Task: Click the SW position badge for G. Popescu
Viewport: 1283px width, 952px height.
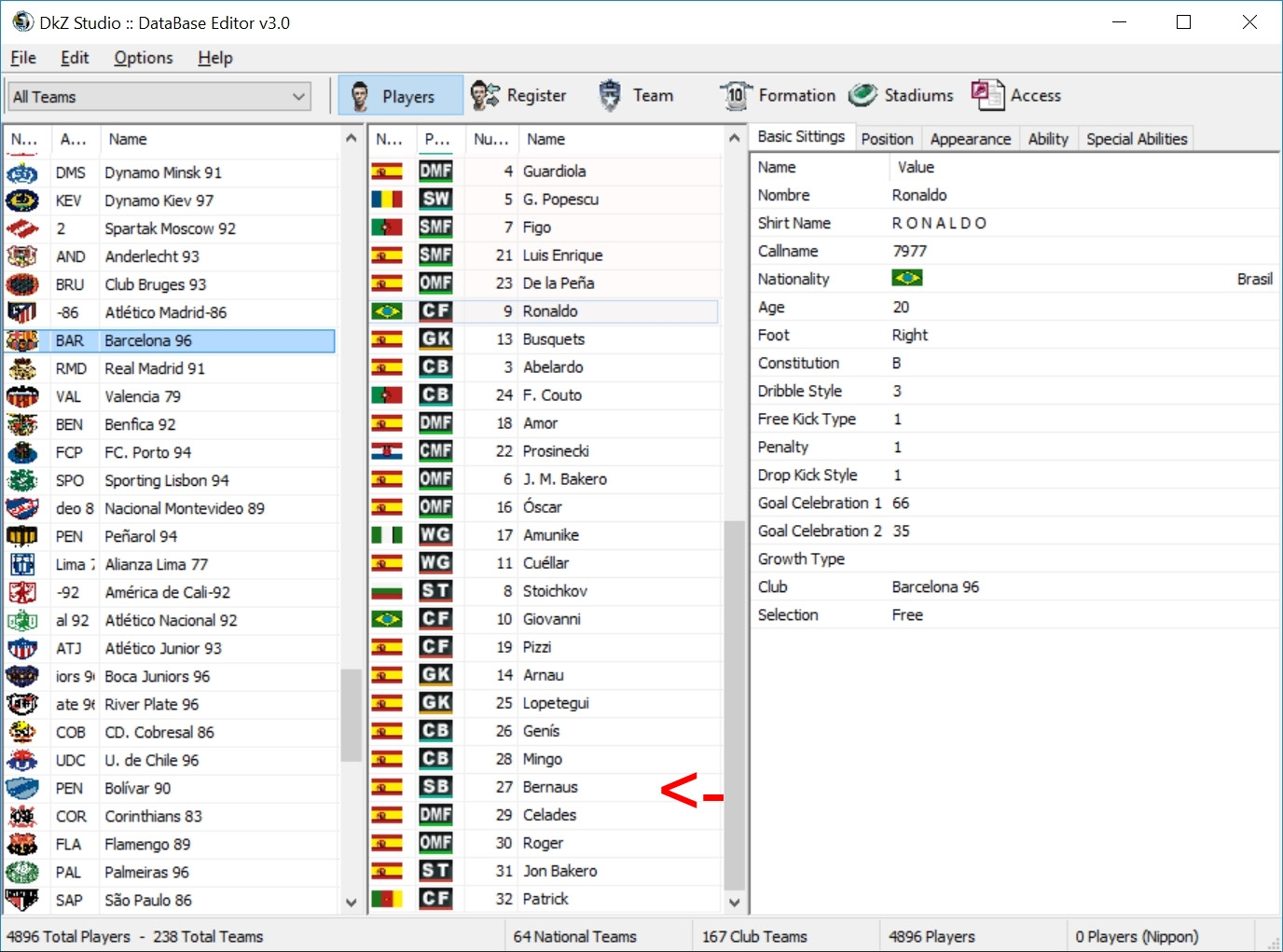Action: (x=435, y=200)
